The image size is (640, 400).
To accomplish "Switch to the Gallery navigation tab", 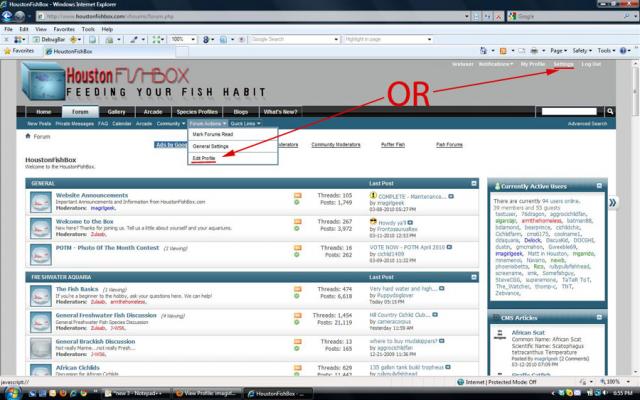I will (116, 111).
